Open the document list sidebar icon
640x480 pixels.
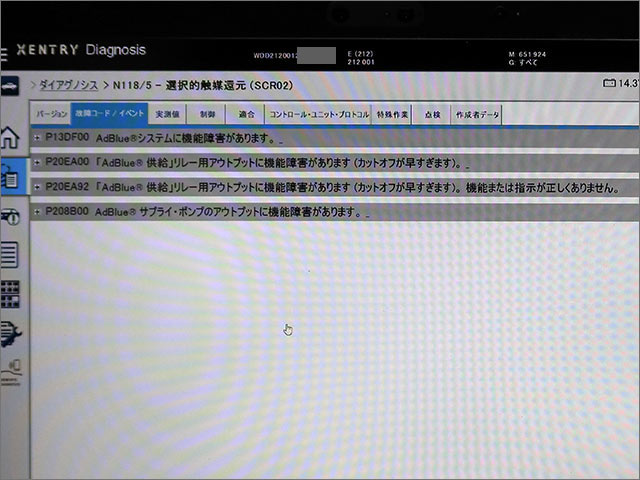(9, 255)
